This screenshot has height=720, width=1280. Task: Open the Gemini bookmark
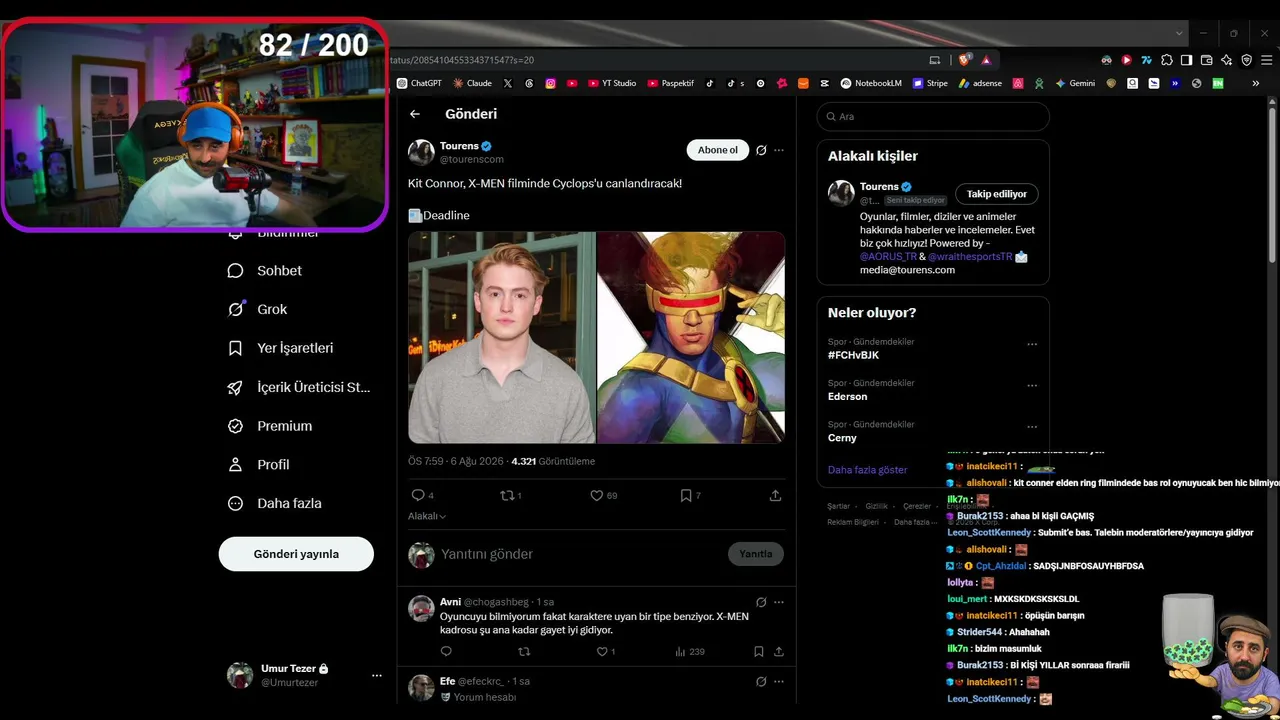[1076, 84]
